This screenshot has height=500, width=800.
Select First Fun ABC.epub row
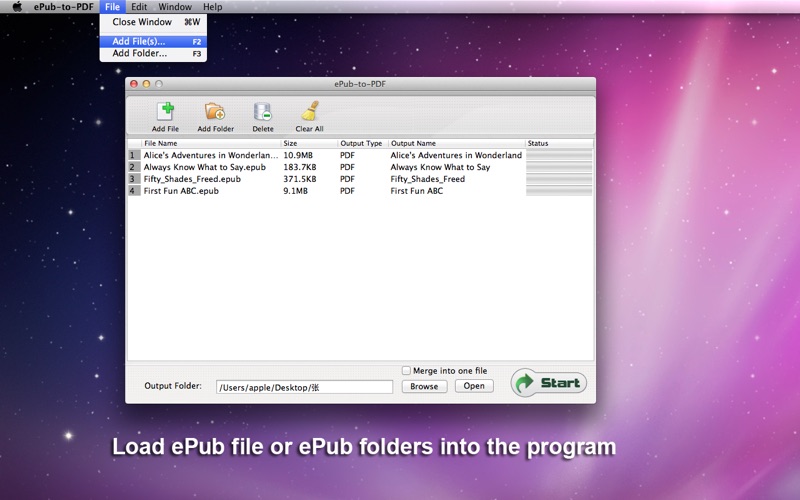(360, 191)
